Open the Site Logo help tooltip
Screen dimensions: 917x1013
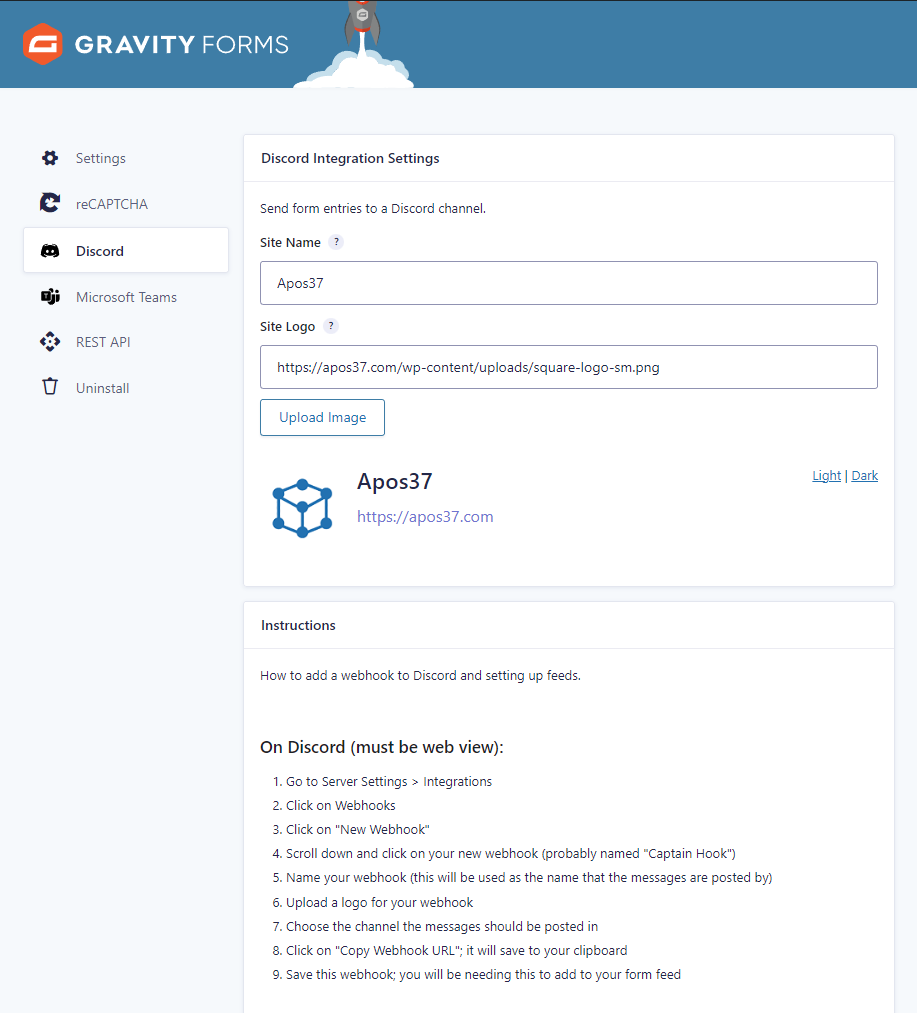[330, 325]
